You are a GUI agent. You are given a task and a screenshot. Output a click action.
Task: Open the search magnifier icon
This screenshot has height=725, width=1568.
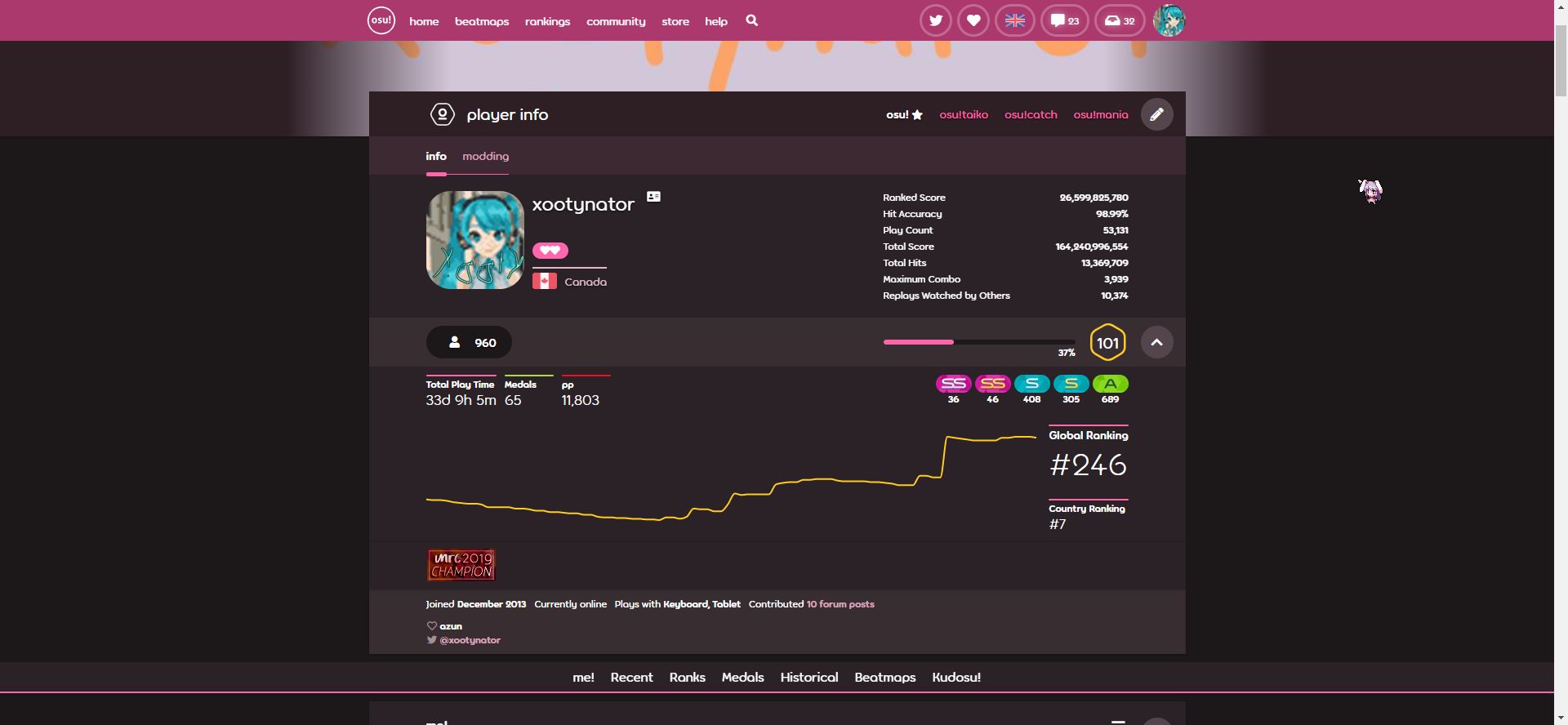coord(752,20)
